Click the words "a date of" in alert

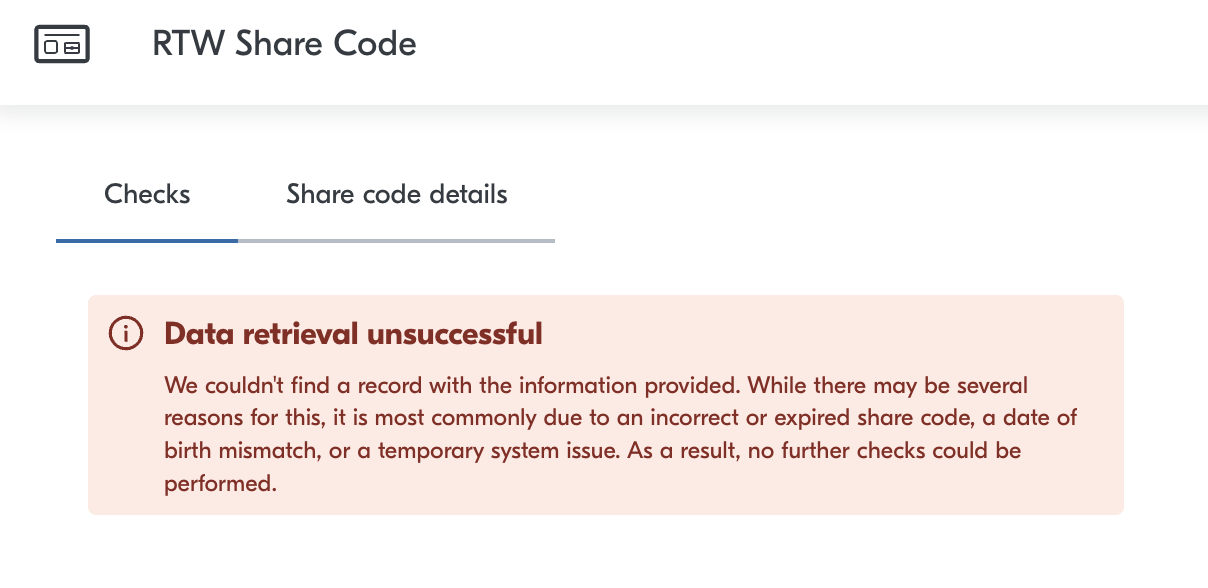pos(1030,418)
